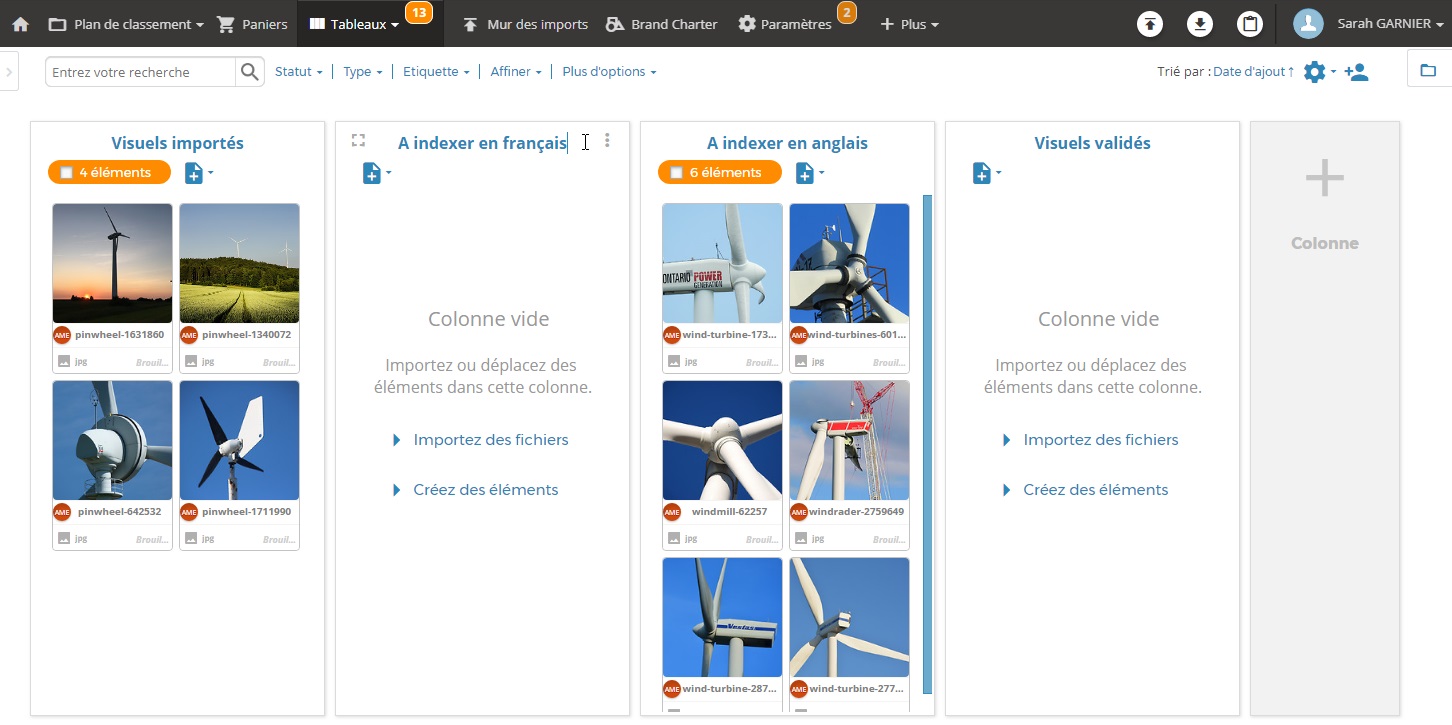Open Tableaux dropdown menu
Image resolution: width=1452 pixels, height=725 pixels.
coord(354,24)
